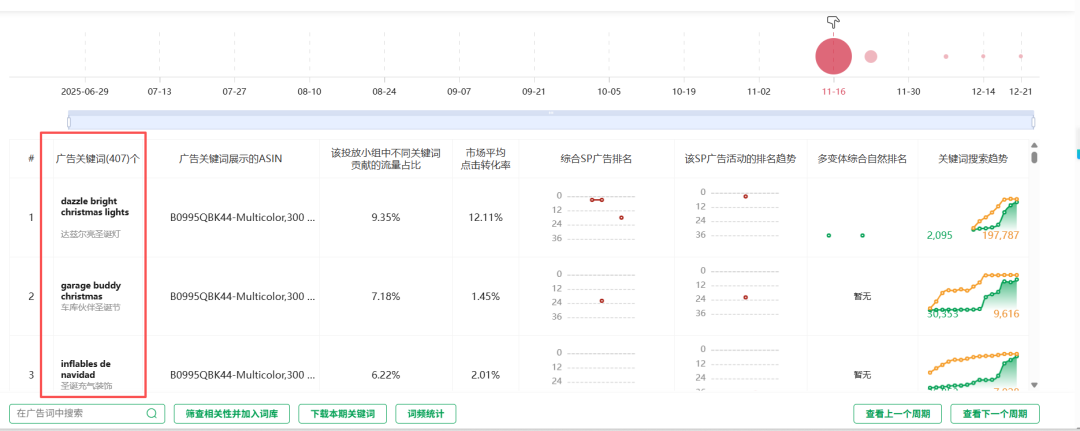Click the 广告关键词(407)个 column header
This screenshot has width=1080, height=431.
click(98, 158)
